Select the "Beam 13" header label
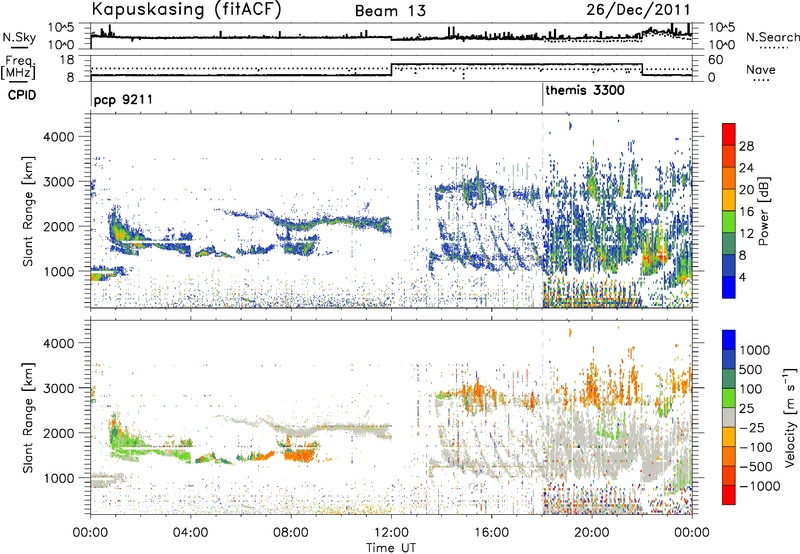 click(390, 11)
